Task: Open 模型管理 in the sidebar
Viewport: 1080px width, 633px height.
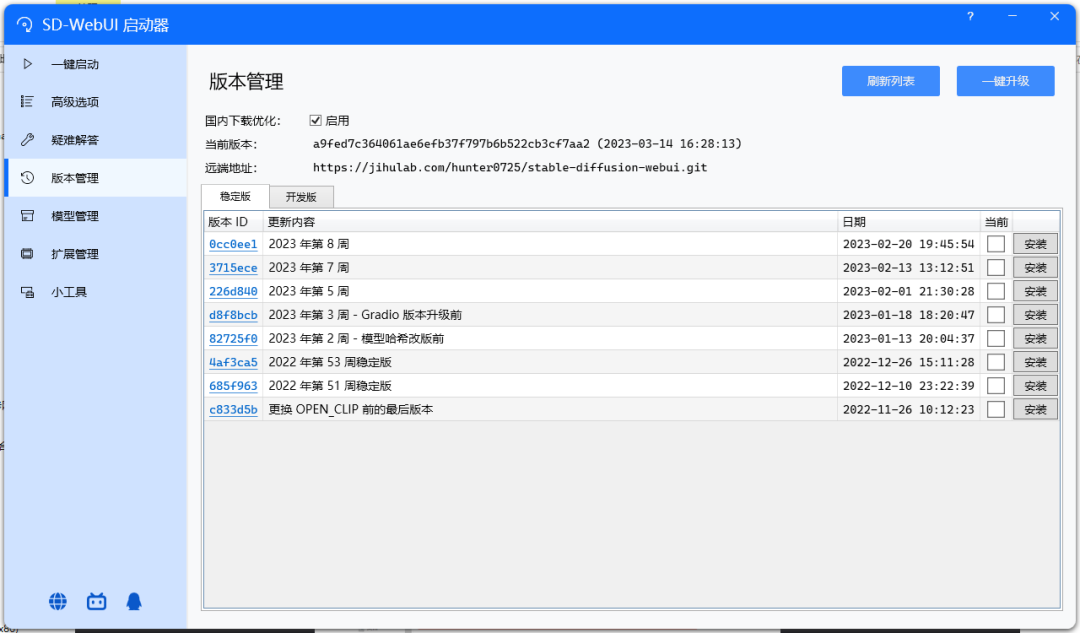Action: point(95,216)
